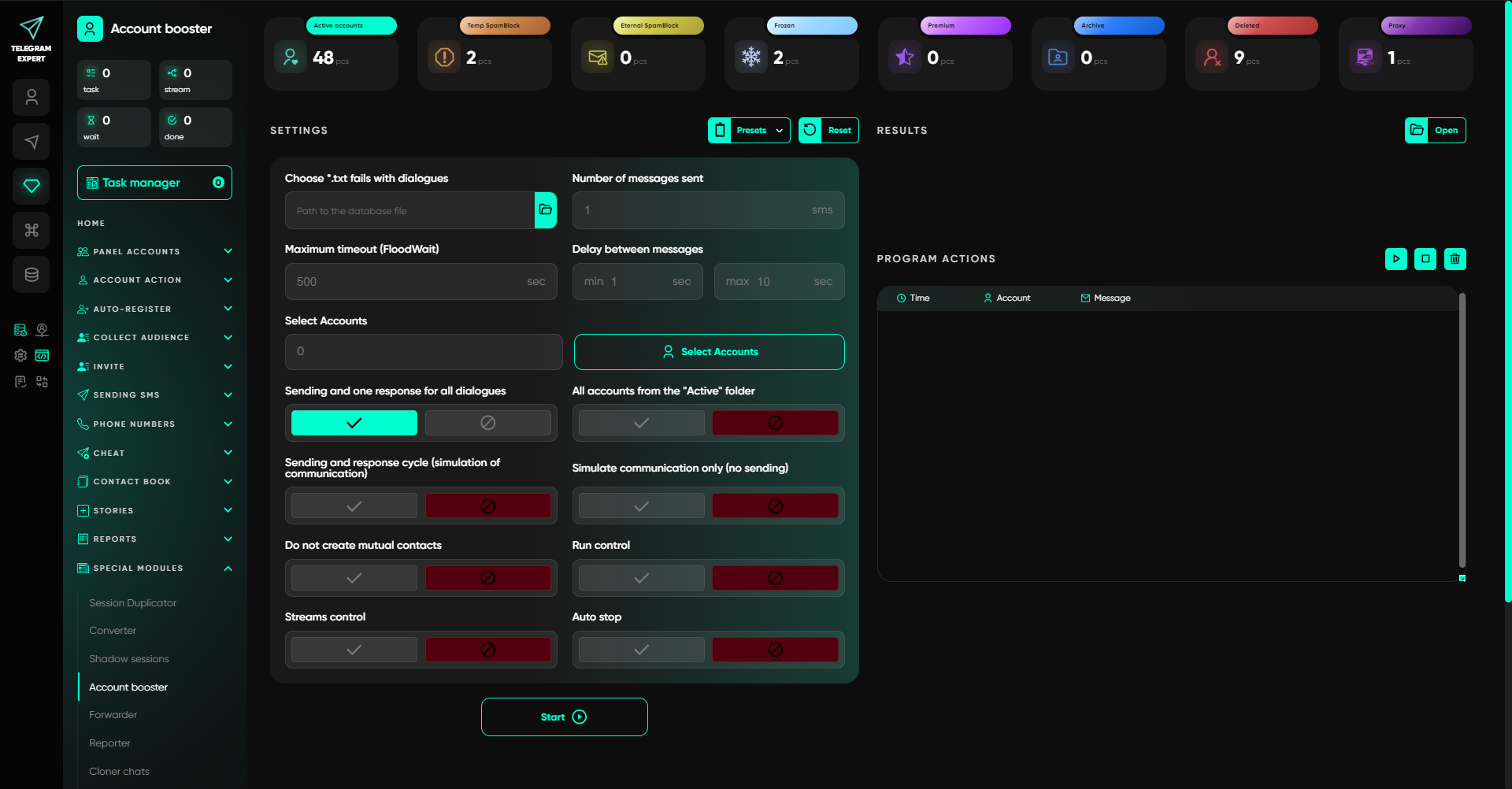Click the stop icon under Program Actions
Screen dimensions: 1512x789
pos(1425,258)
